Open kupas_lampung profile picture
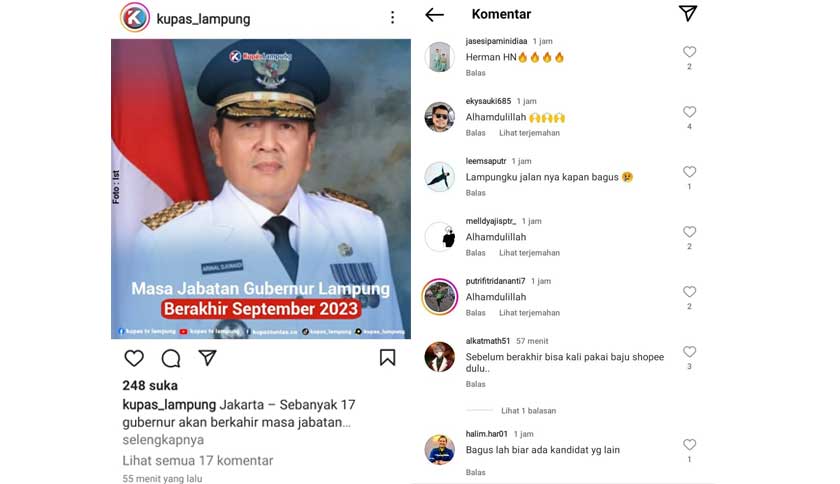The image size is (840, 484). pyautogui.click(x=135, y=18)
